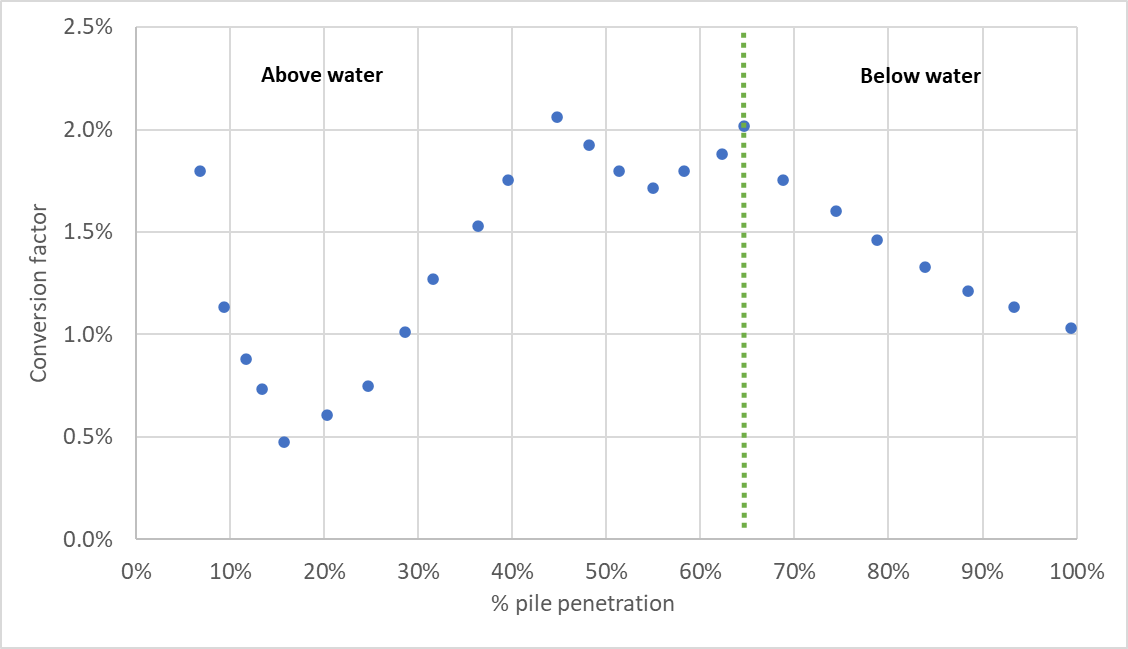Select the data point on the green dotted line
The image size is (1128, 649).
pos(744,126)
